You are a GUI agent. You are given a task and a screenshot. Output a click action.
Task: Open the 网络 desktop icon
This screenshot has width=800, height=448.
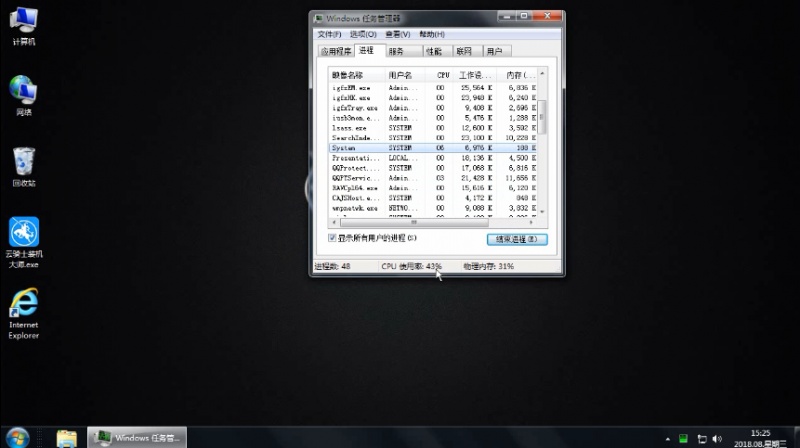pos(23,95)
